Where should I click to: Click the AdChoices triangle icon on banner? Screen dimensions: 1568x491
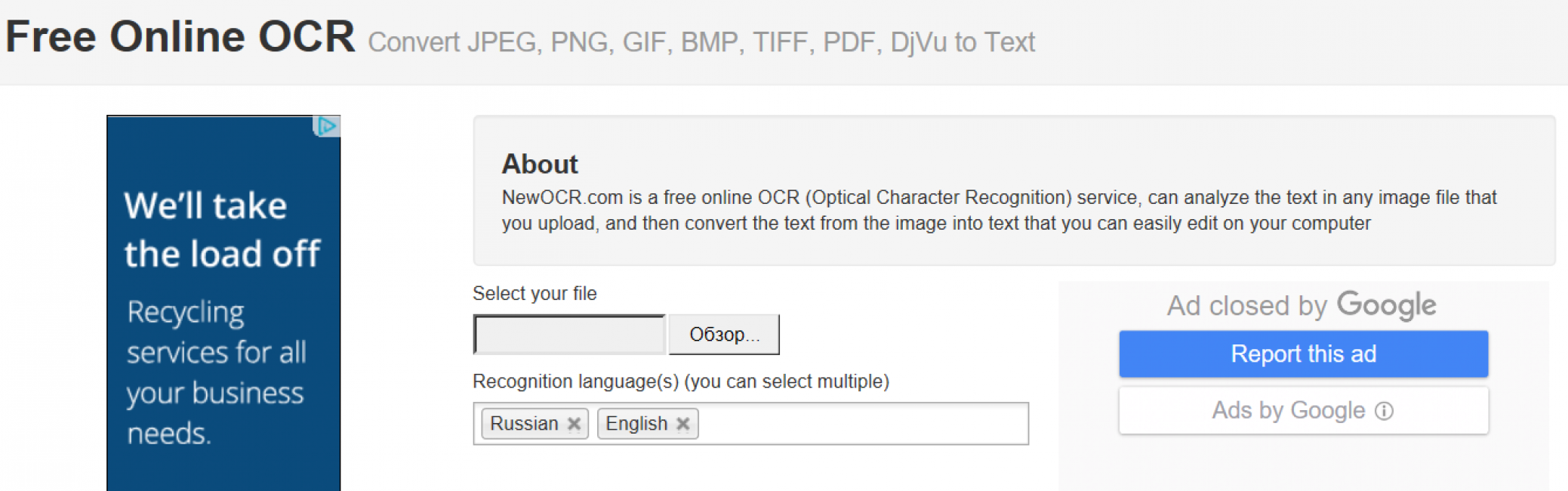click(327, 126)
